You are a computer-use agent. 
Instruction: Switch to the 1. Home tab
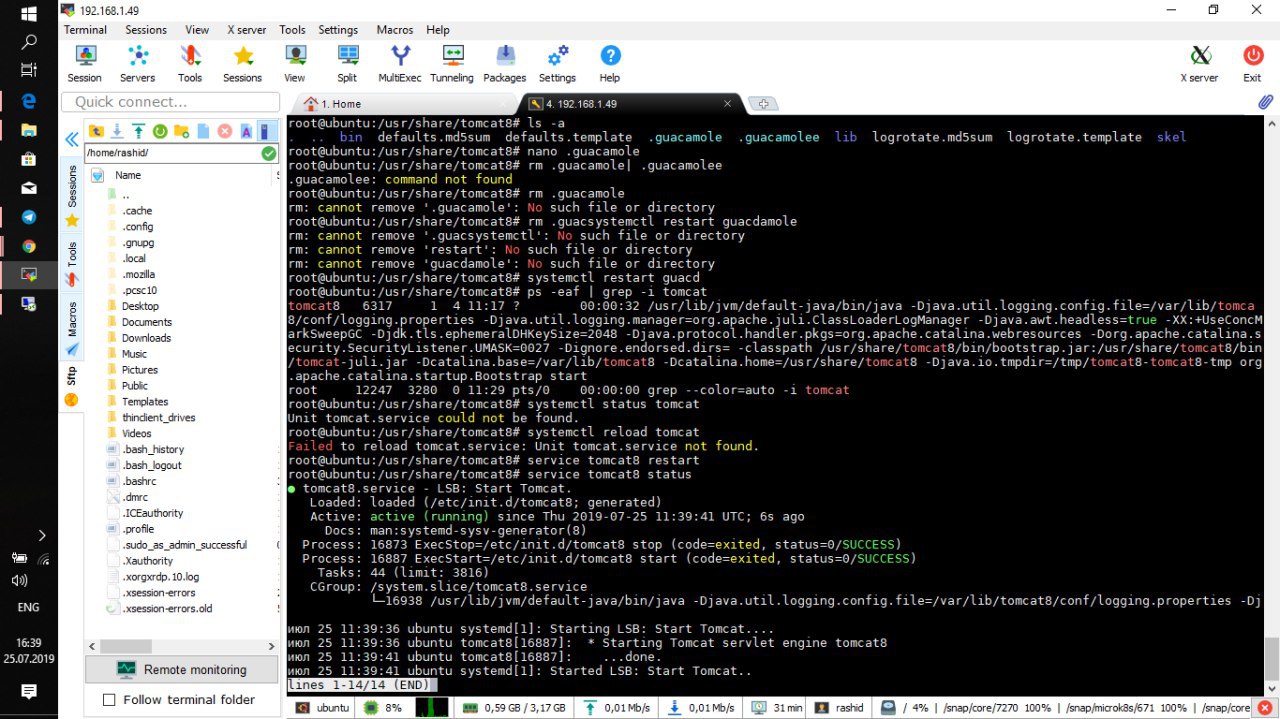pos(405,103)
